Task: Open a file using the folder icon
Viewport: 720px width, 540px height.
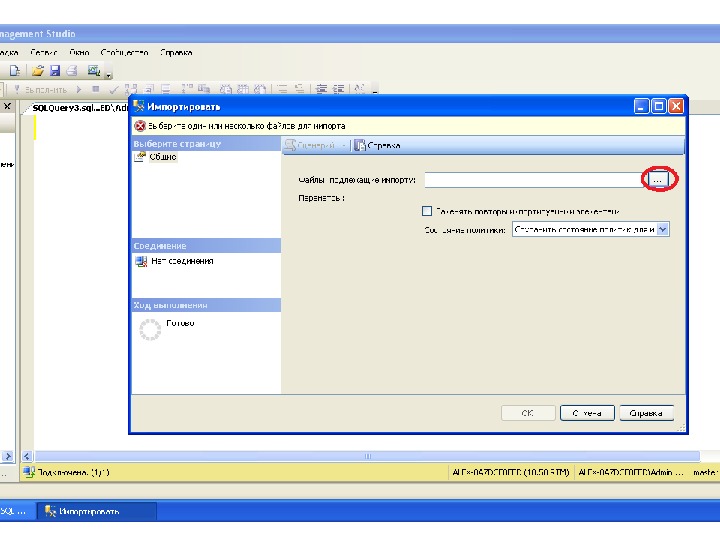Action: pos(38,71)
